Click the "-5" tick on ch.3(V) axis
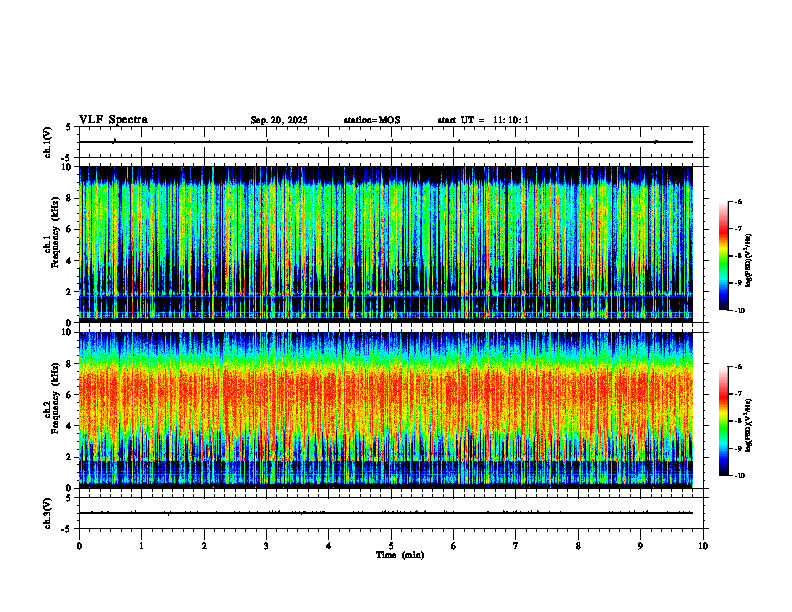The image size is (792, 612). click(67, 529)
